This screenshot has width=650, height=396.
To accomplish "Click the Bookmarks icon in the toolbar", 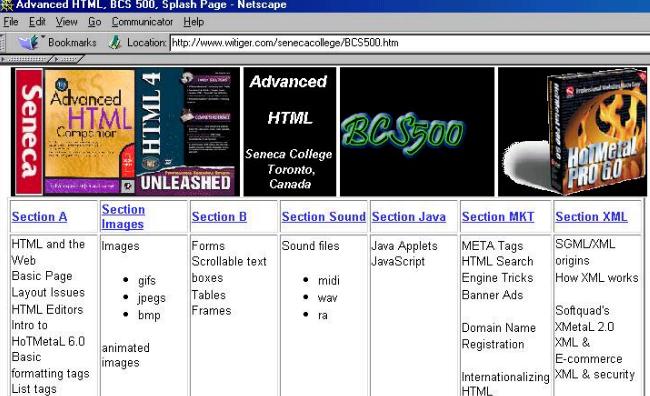I will point(29,42).
